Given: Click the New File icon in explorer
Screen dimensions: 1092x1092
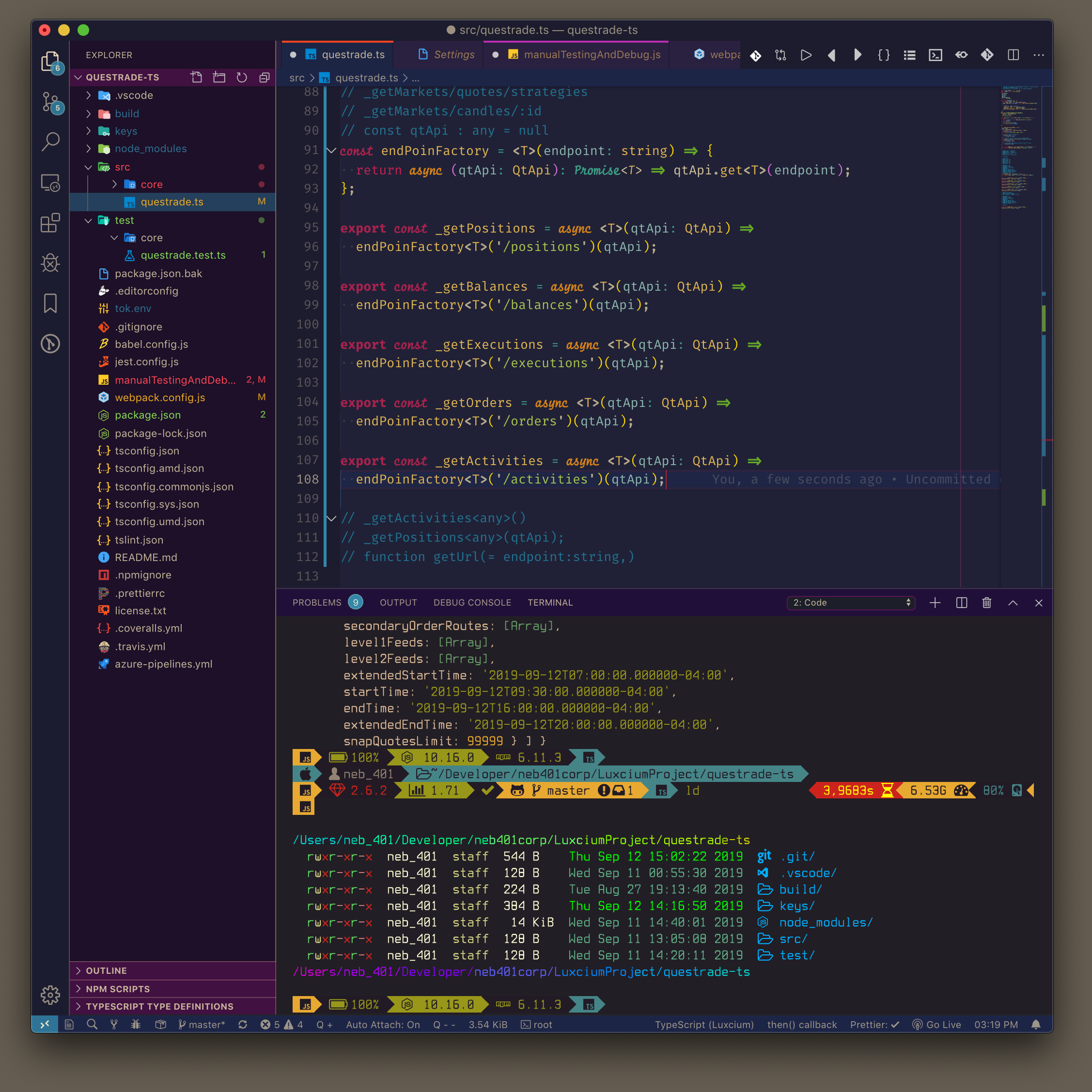Looking at the screenshot, I should [196, 78].
